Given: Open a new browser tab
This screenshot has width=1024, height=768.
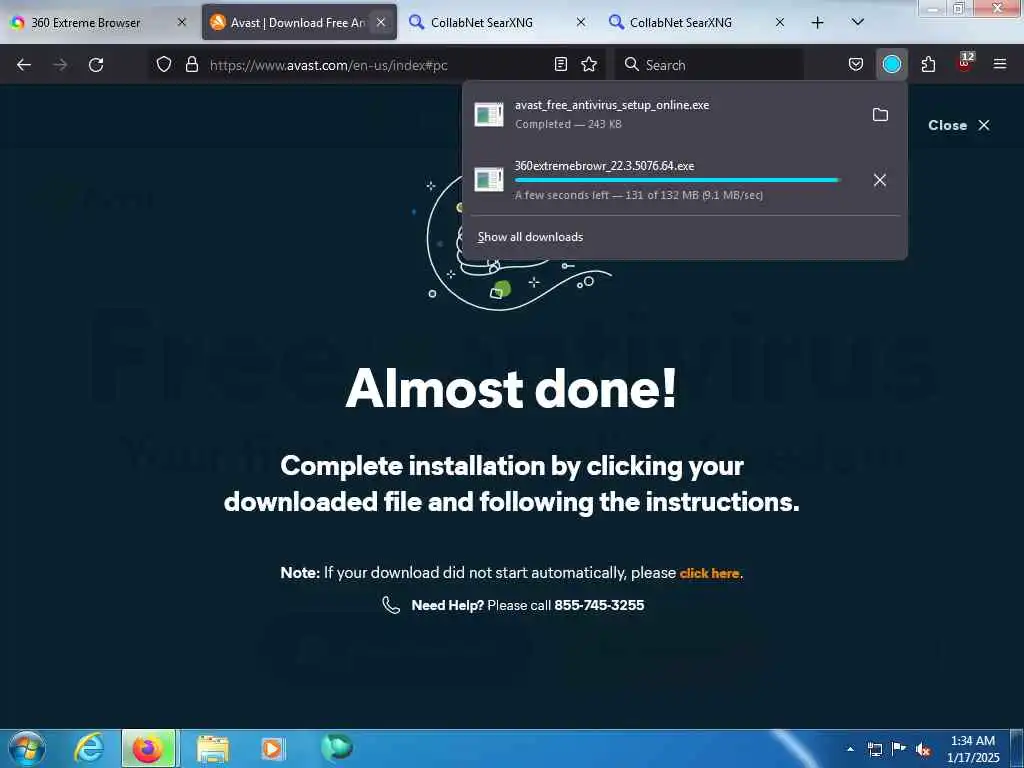Looking at the screenshot, I should pyautogui.click(x=817, y=23).
